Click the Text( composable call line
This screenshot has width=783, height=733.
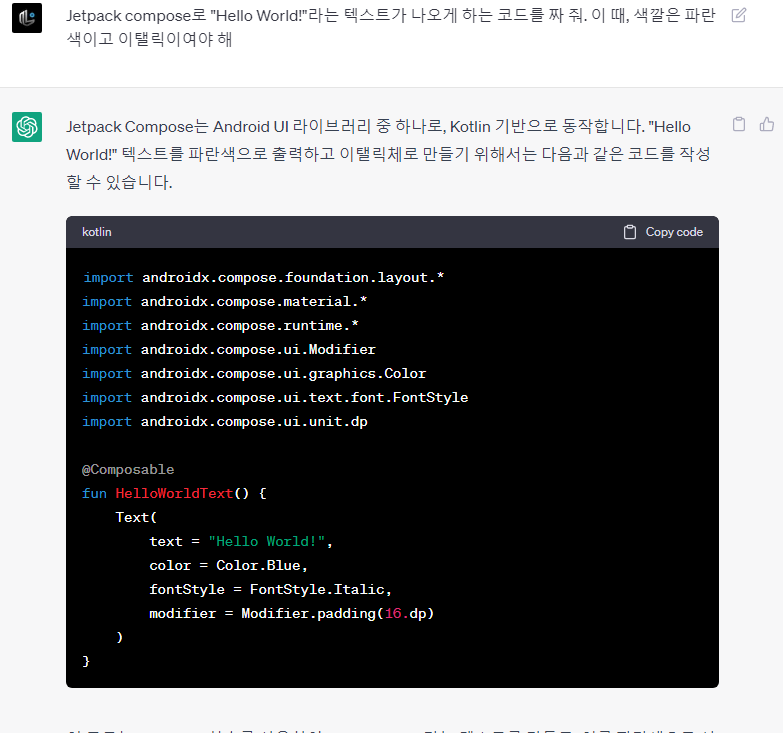pos(136,517)
